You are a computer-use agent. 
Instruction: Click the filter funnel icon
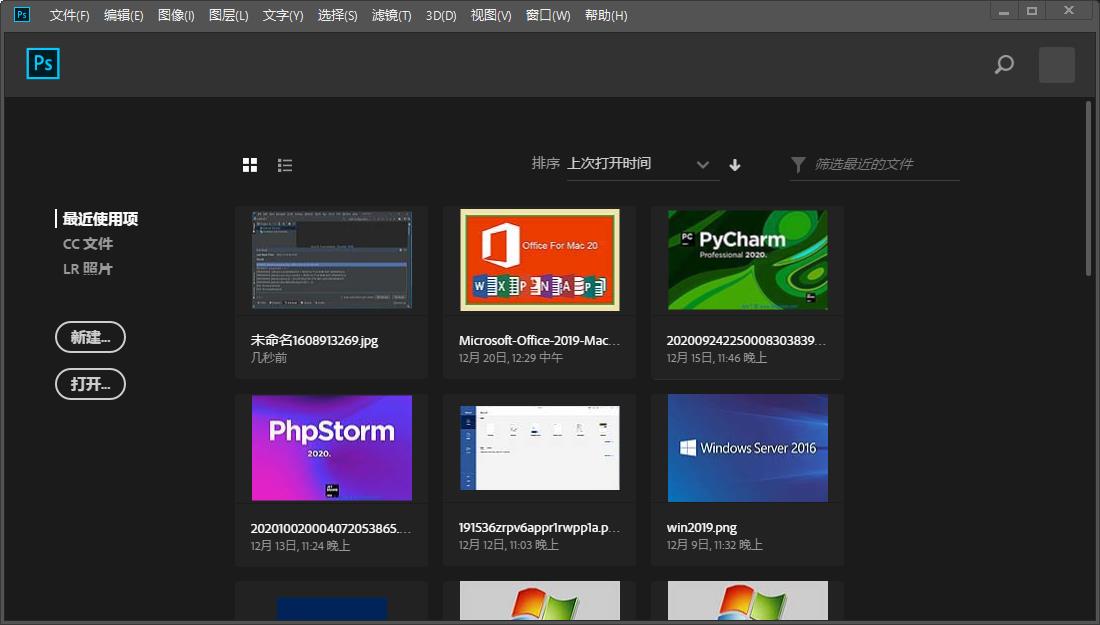point(798,165)
